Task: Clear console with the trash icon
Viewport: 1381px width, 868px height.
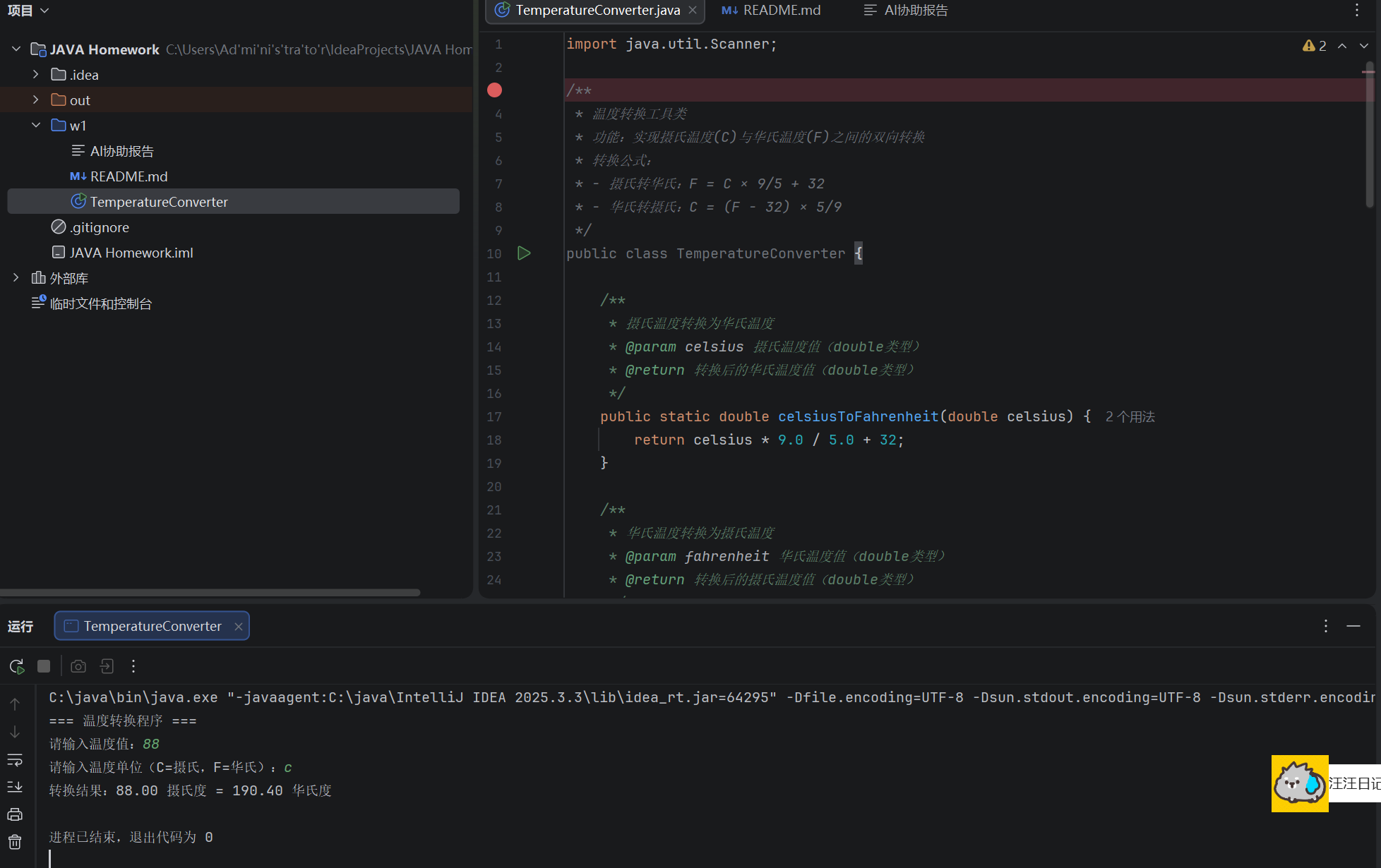Action: (15, 842)
